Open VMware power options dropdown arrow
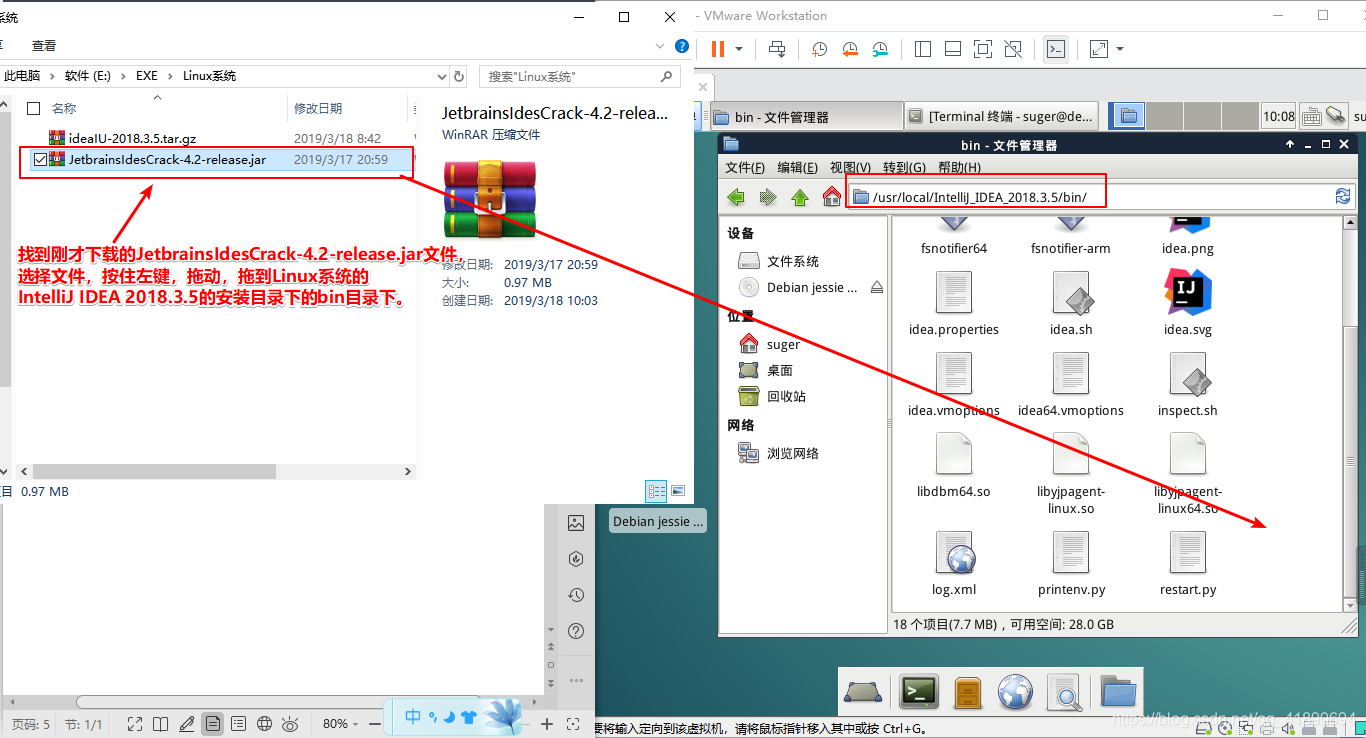 (x=739, y=49)
